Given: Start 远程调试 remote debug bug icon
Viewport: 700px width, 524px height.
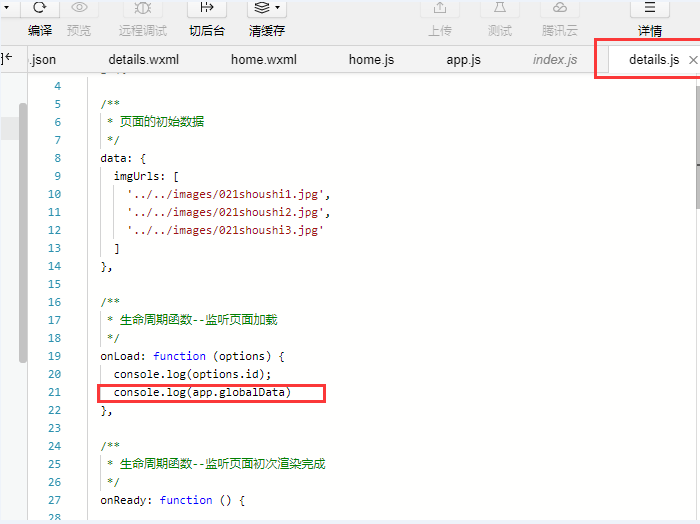Looking at the screenshot, I should tap(142, 7).
